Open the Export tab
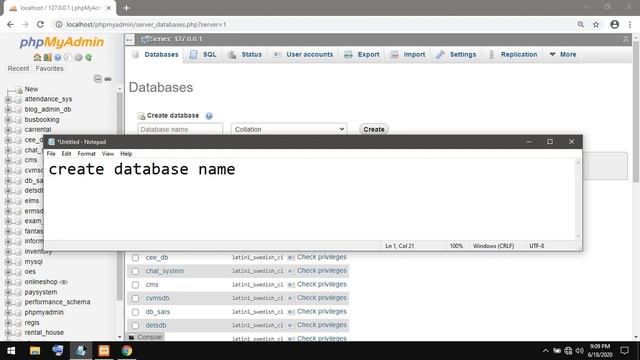Screen dimensions: 640x360 (362, 54)
